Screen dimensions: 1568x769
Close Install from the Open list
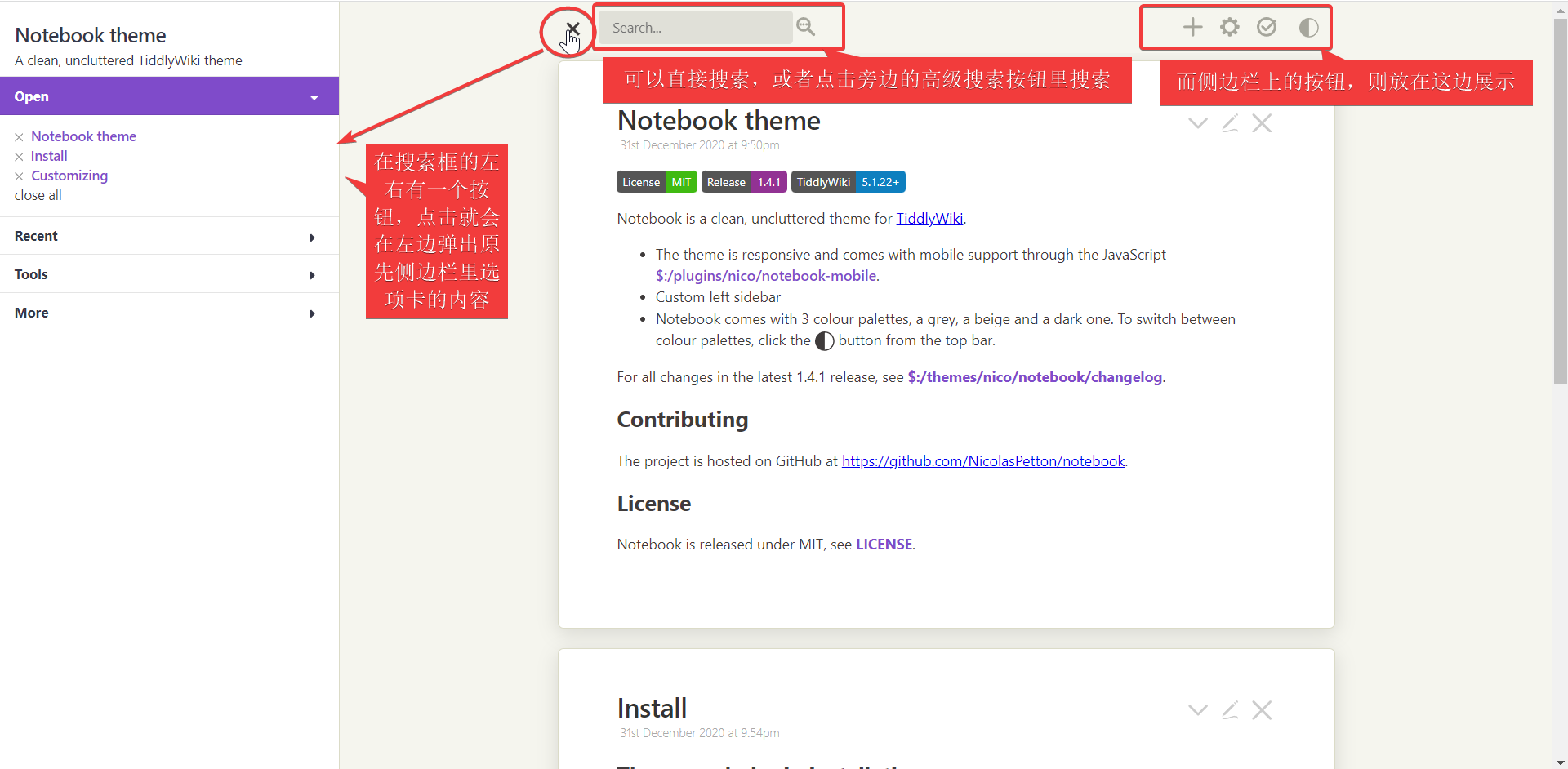tap(19, 157)
